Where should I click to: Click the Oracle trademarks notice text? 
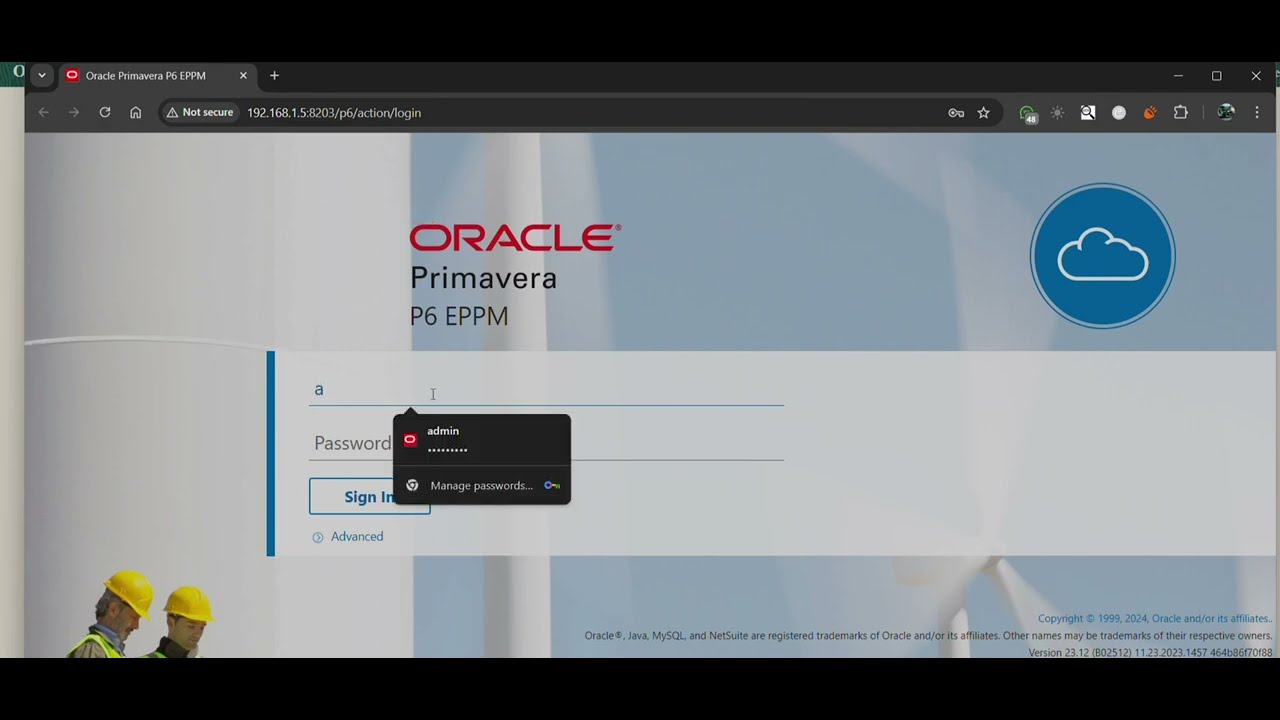(928, 636)
